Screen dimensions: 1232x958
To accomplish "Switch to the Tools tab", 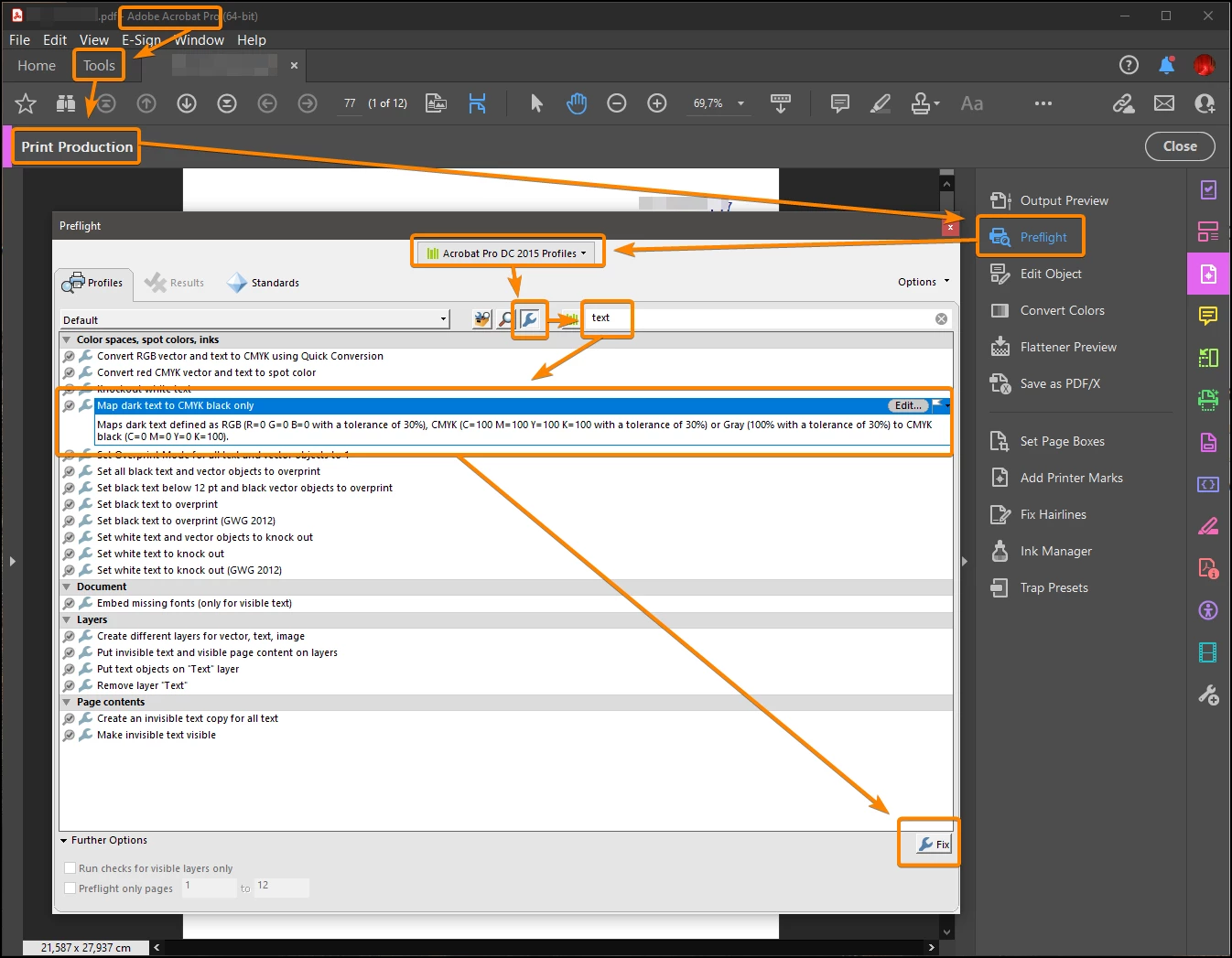I will click(99, 65).
